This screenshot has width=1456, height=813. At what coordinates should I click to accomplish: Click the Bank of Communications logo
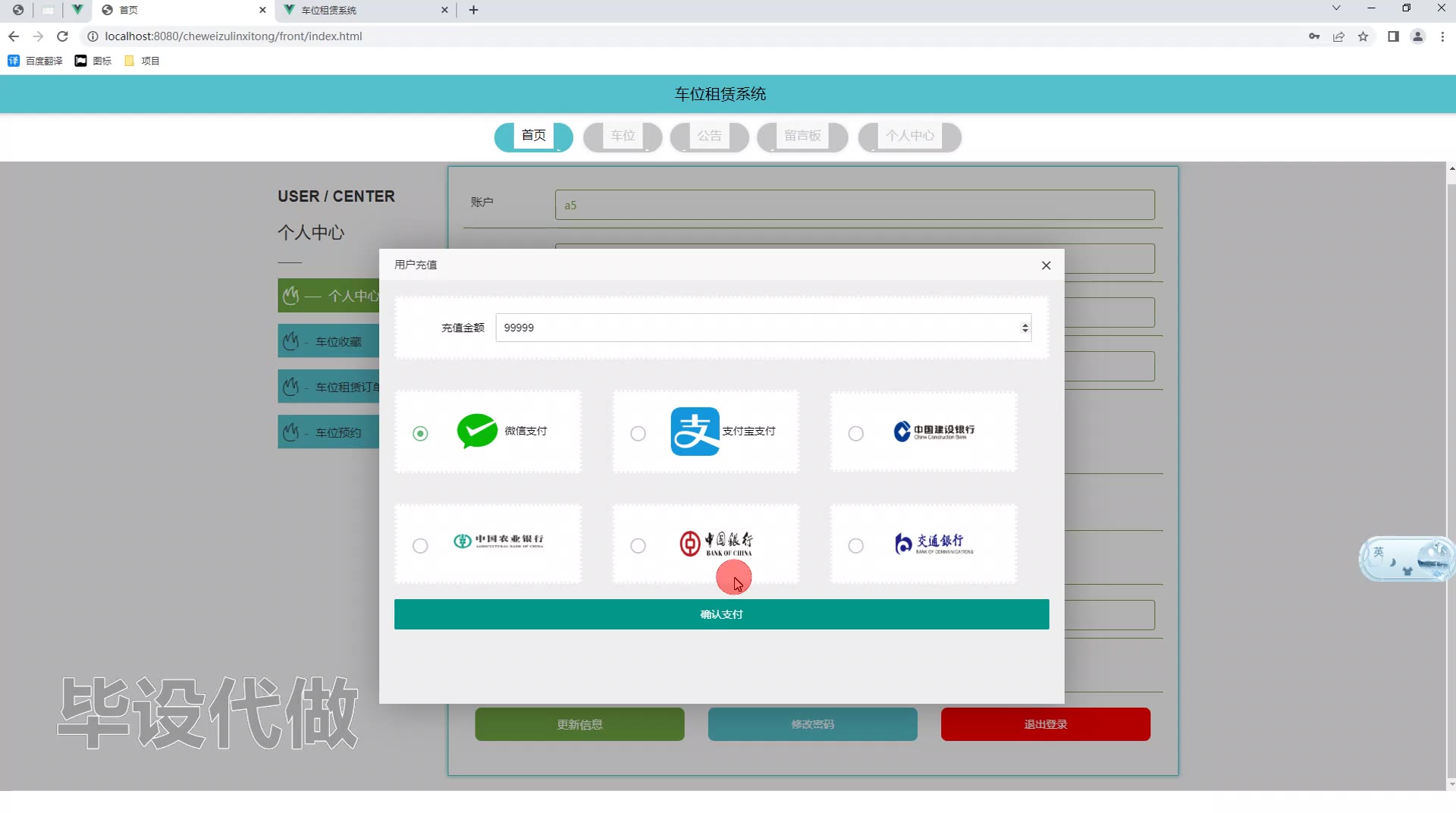click(x=934, y=543)
